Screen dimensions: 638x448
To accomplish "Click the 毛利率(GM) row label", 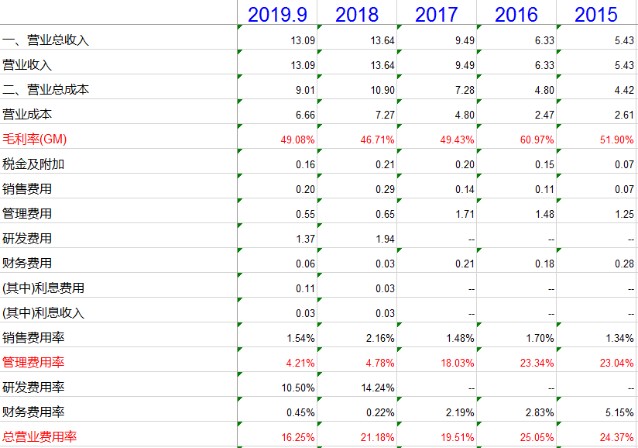I will coord(41,138).
